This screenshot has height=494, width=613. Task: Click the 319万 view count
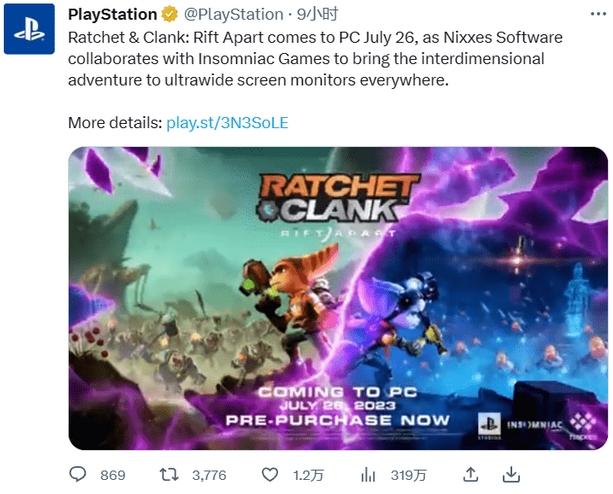click(406, 474)
